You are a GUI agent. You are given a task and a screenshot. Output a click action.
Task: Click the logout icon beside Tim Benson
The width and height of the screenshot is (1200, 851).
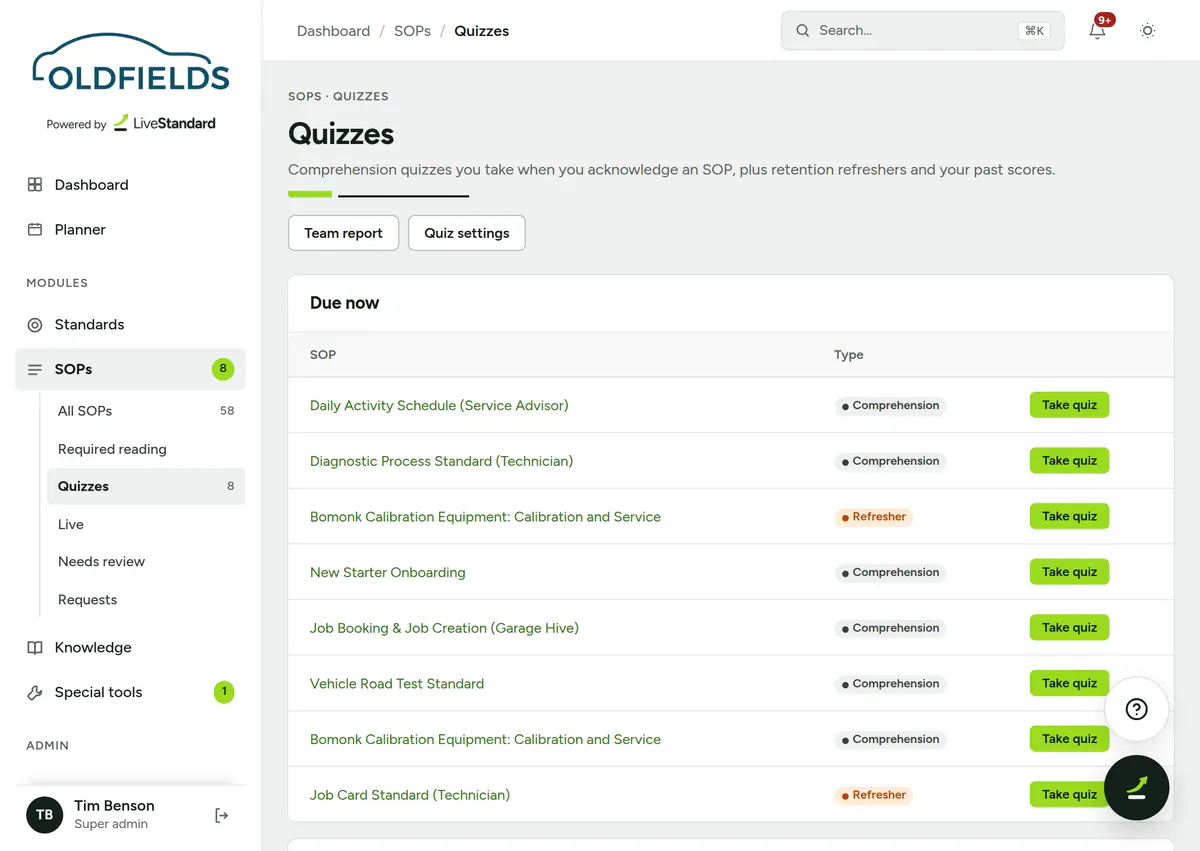222,816
